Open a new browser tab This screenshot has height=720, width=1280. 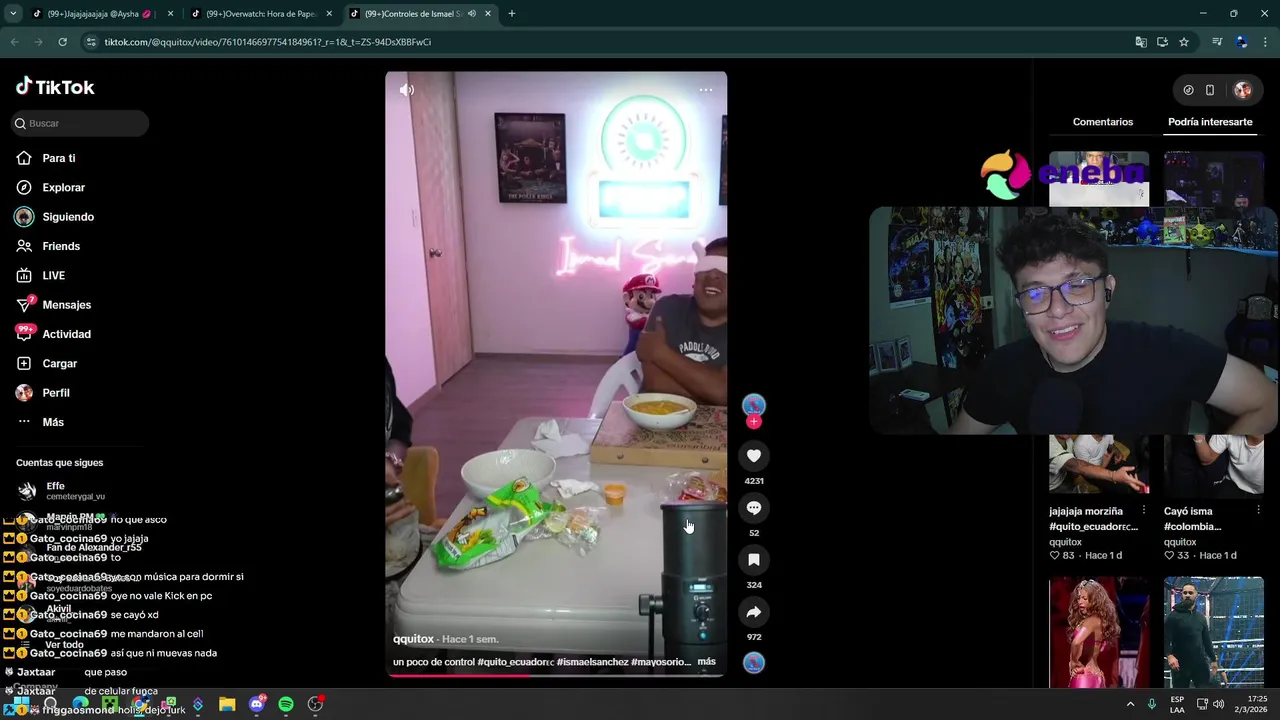511,14
